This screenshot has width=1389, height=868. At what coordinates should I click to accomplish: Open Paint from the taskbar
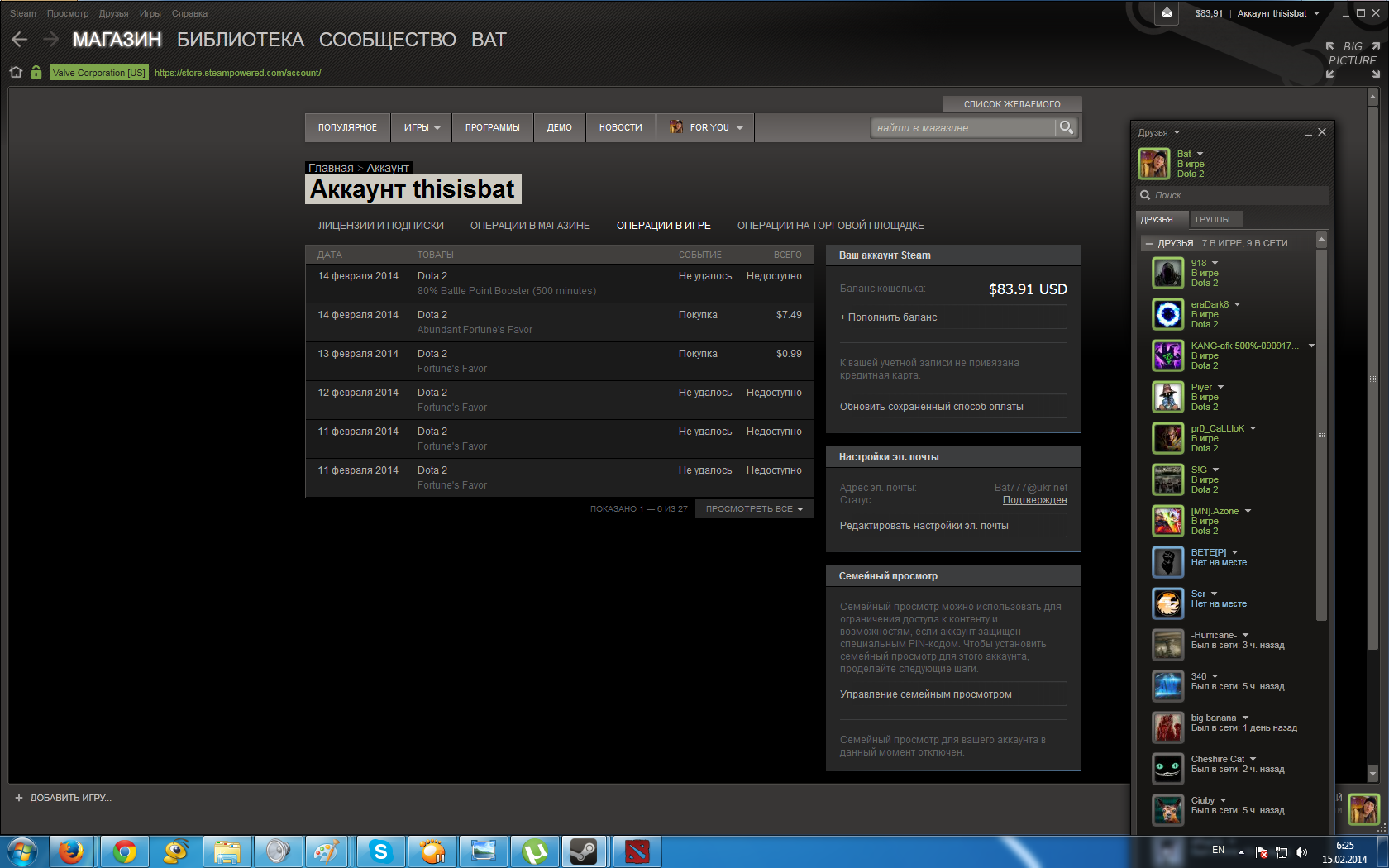pyautogui.click(x=328, y=851)
